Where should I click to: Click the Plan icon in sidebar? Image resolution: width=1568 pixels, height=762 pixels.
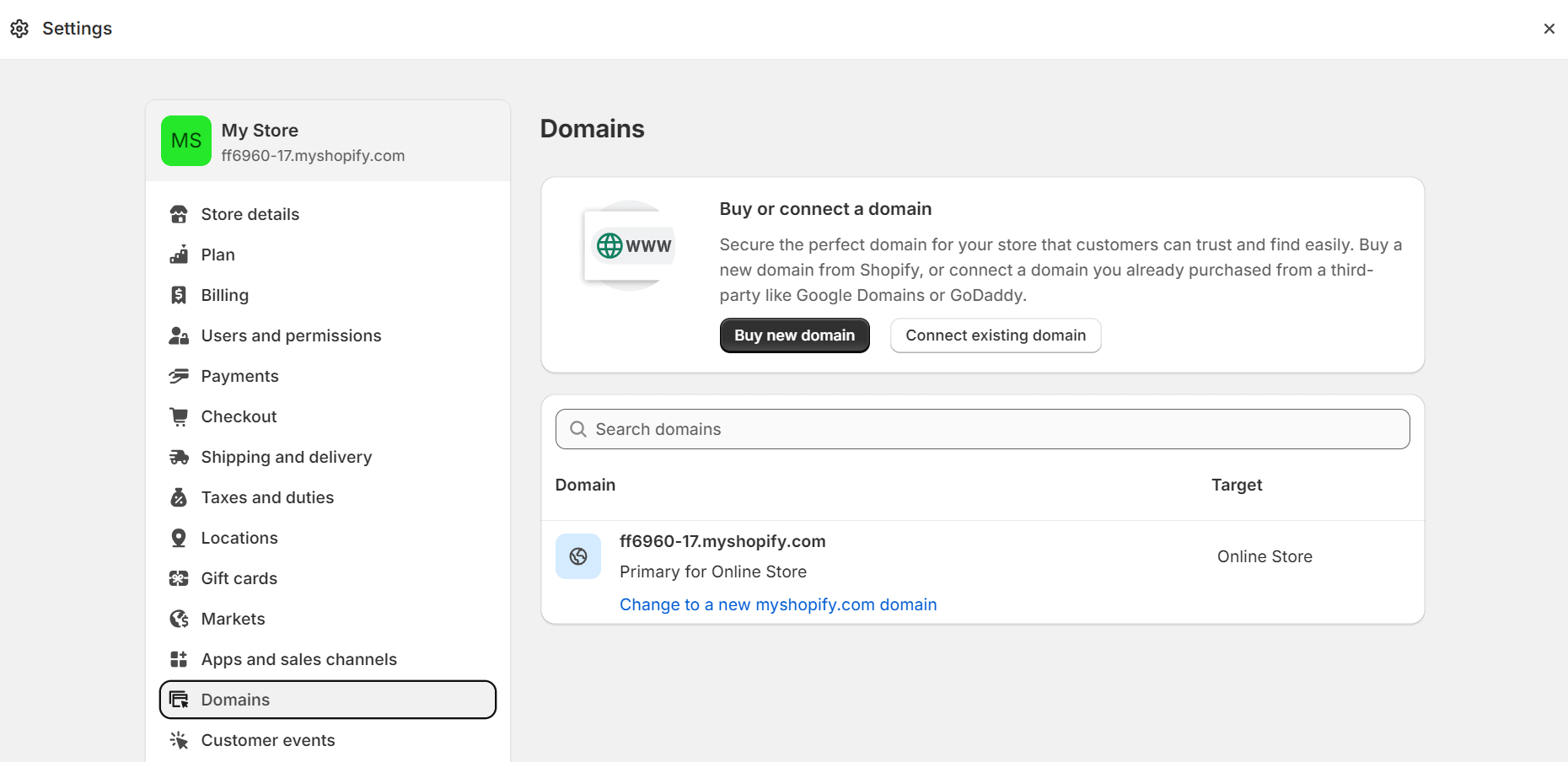(x=179, y=255)
